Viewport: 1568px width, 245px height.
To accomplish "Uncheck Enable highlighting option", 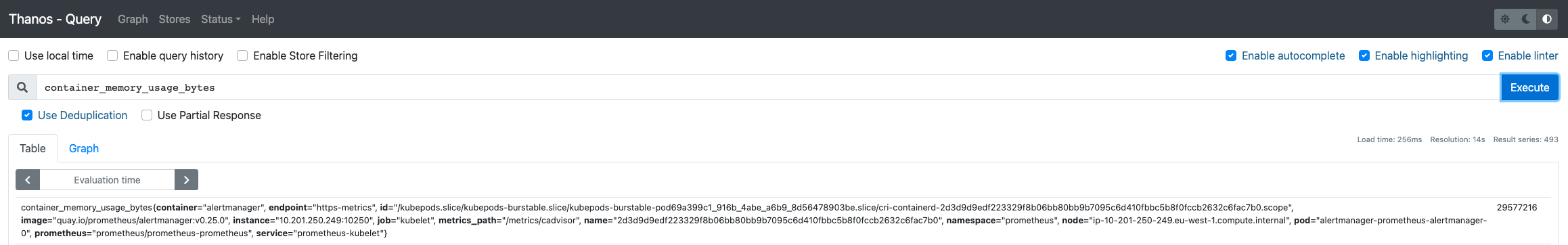I will tap(1364, 55).
